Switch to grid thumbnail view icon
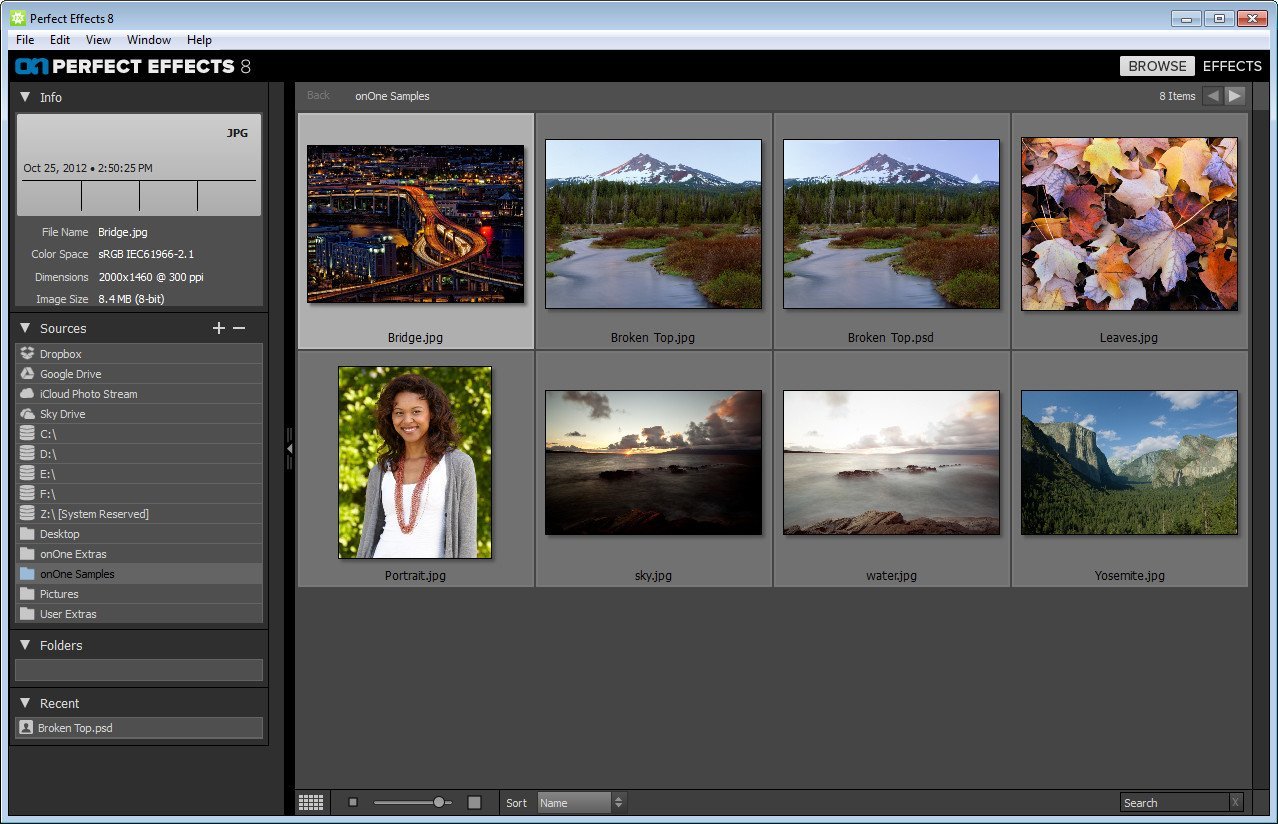The width and height of the screenshot is (1278, 824). coord(311,802)
